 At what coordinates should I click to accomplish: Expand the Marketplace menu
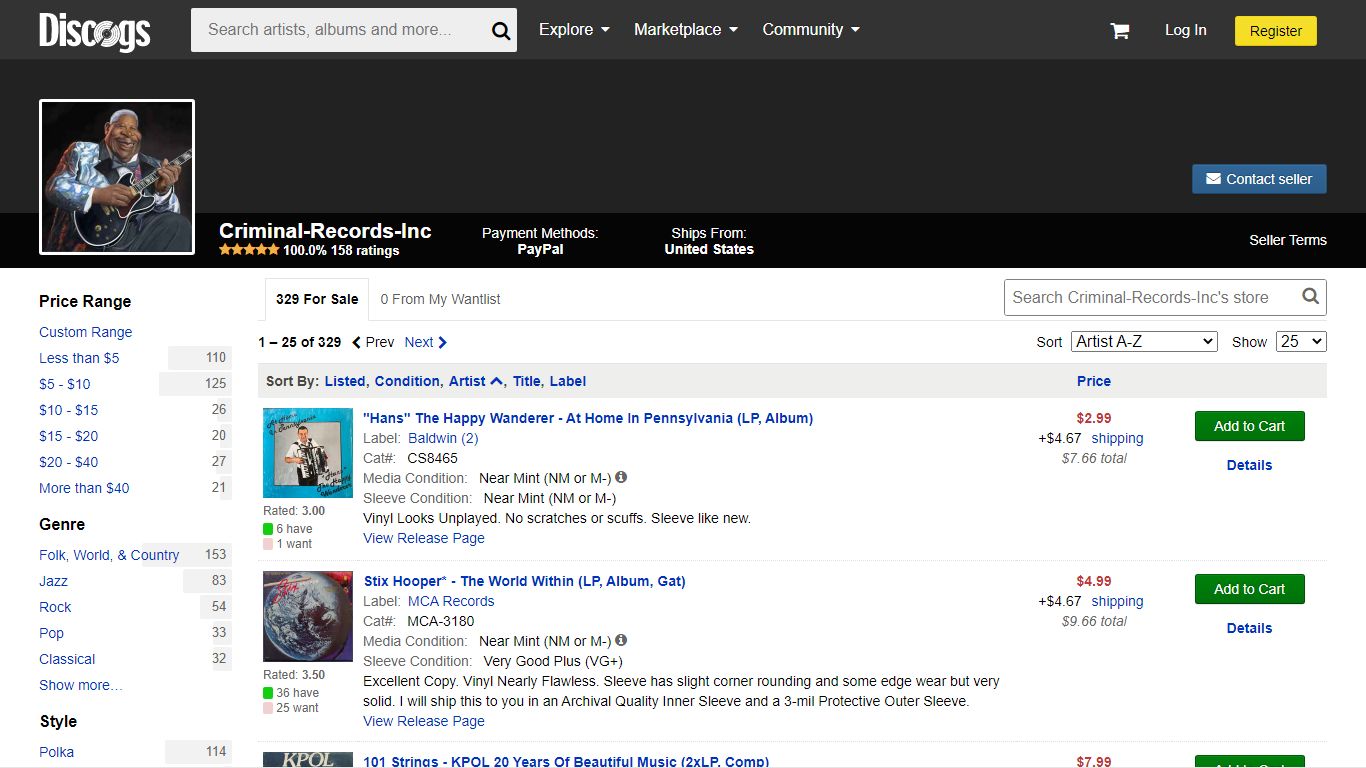click(686, 30)
